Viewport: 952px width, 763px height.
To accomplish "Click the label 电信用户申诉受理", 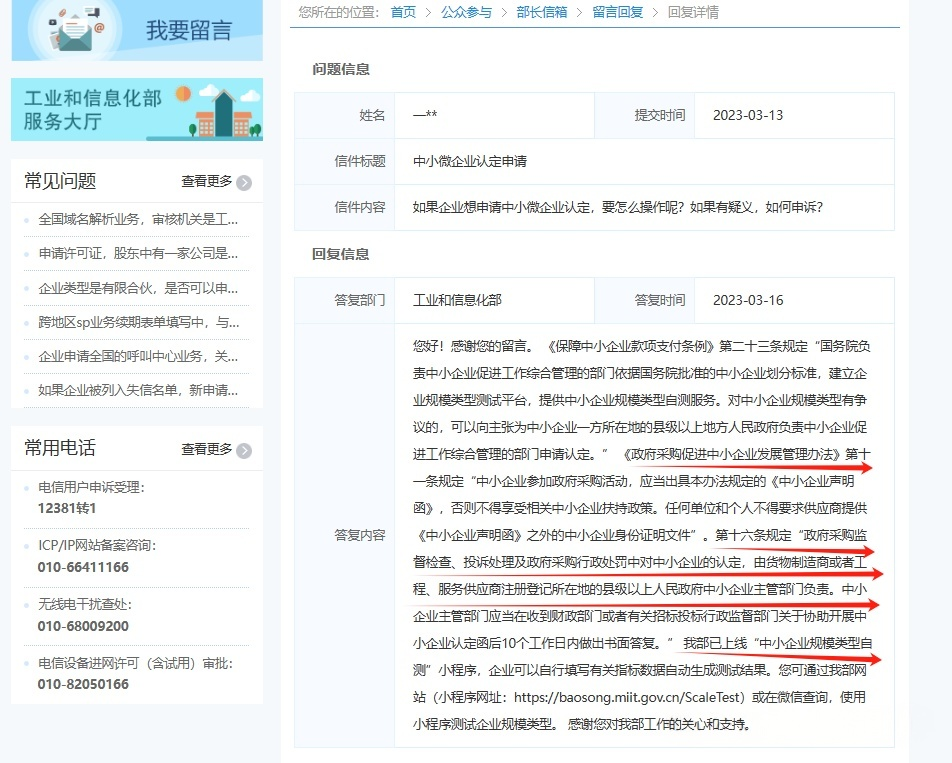I will (x=91, y=487).
